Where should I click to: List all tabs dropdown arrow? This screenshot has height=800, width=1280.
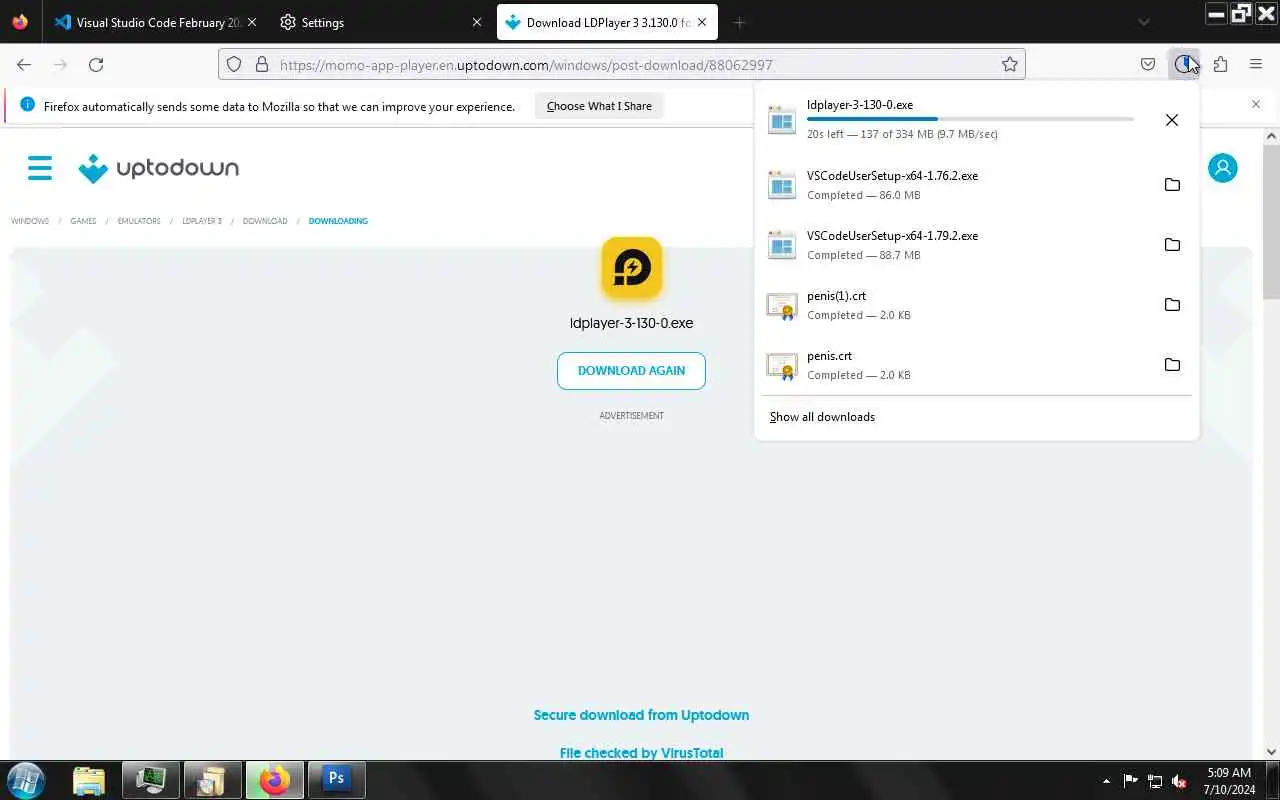pyautogui.click(x=1144, y=22)
